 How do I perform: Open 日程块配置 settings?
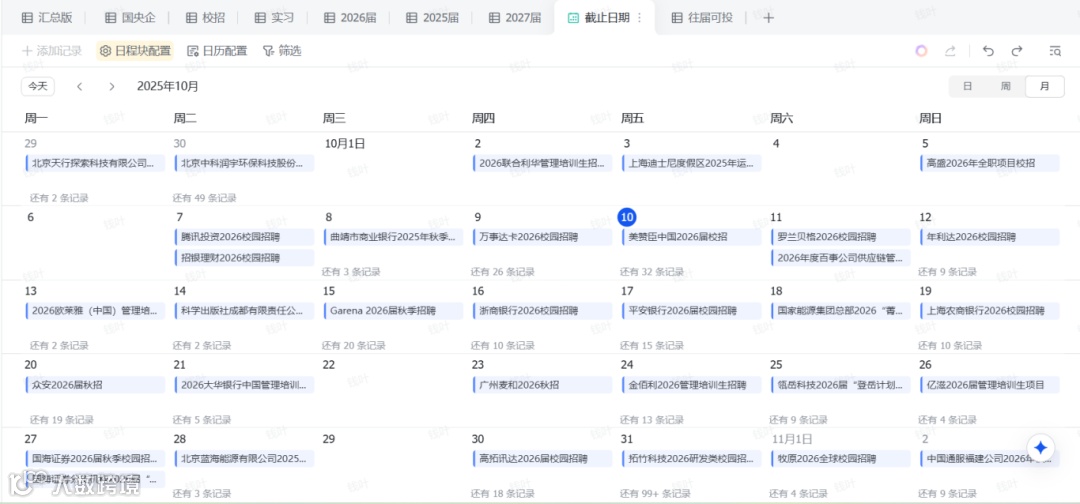135,51
